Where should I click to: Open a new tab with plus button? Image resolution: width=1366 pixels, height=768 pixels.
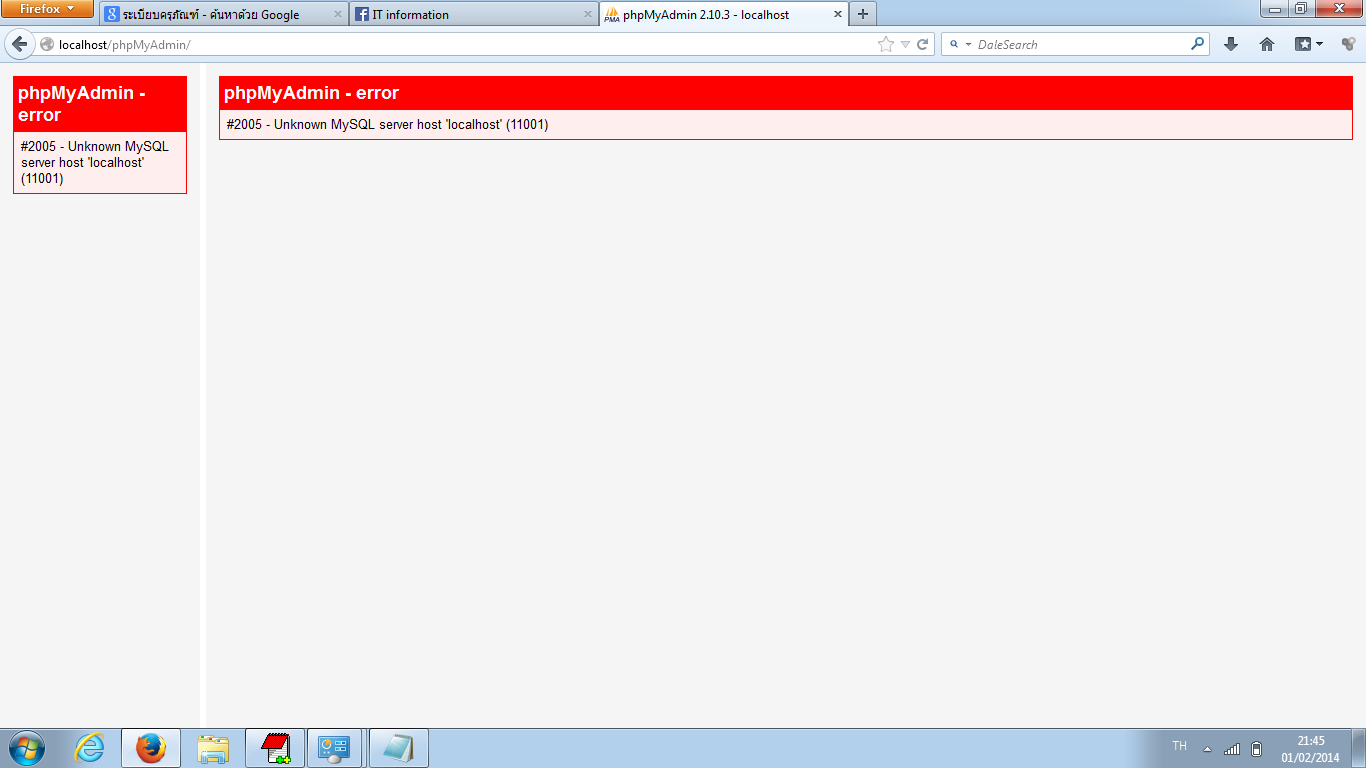point(863,14)
